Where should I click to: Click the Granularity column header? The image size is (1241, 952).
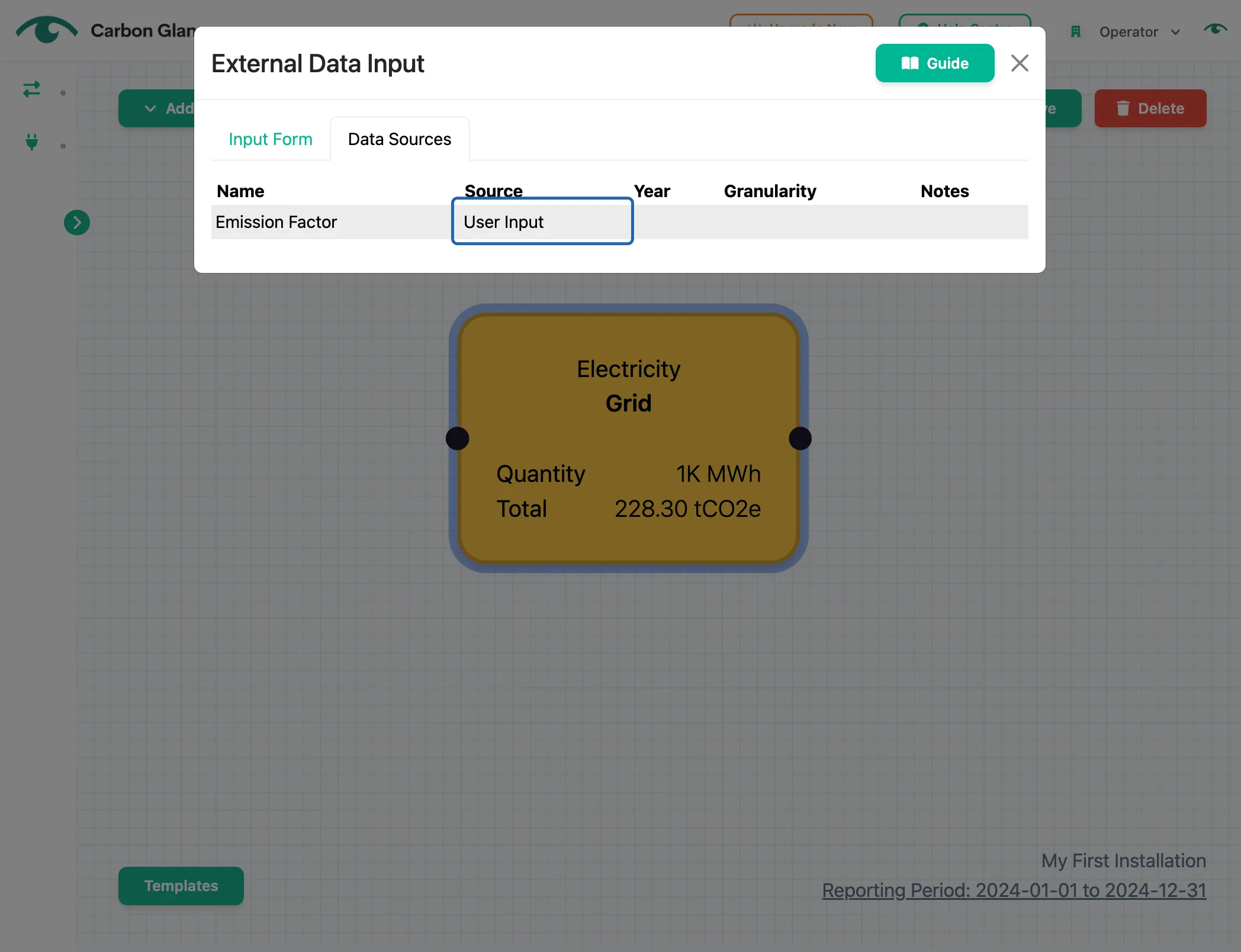coord(770,191)
